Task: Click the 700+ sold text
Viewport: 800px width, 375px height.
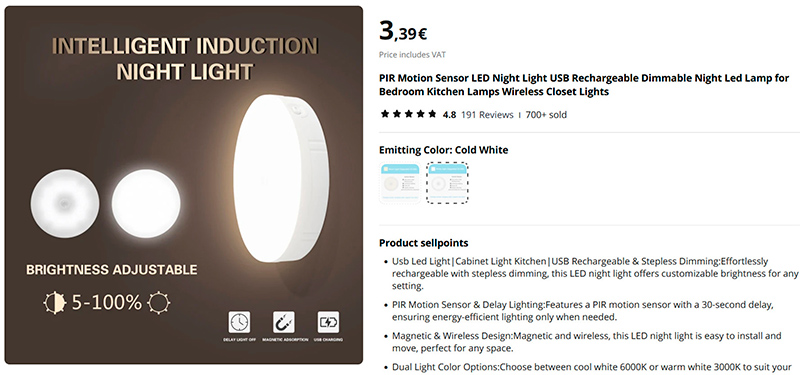Action: (546, 115)
